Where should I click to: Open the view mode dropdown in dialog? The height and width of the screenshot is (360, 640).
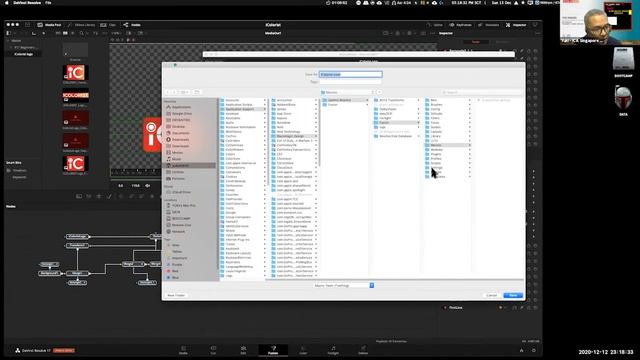[x=184, y=92]
